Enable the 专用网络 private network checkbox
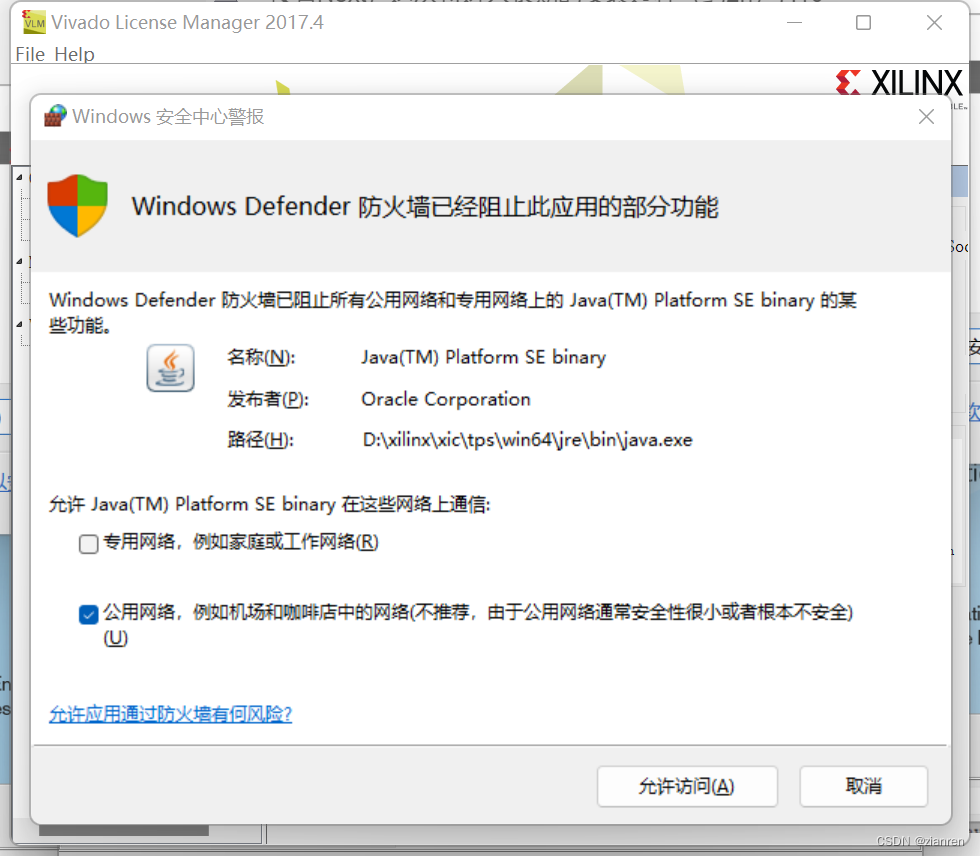Viewport: 980px width, 856px height. coord(89,544)
